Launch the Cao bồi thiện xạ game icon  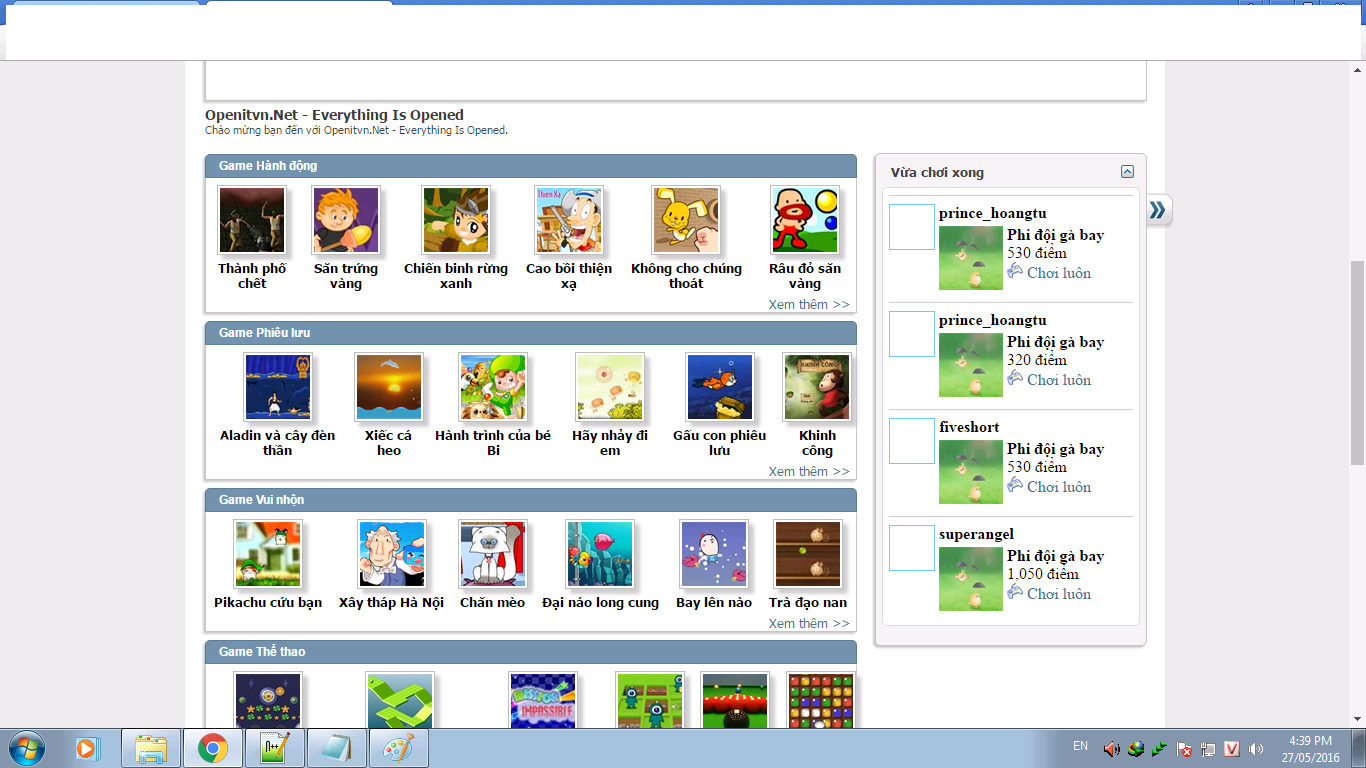[x=568, y=220]
